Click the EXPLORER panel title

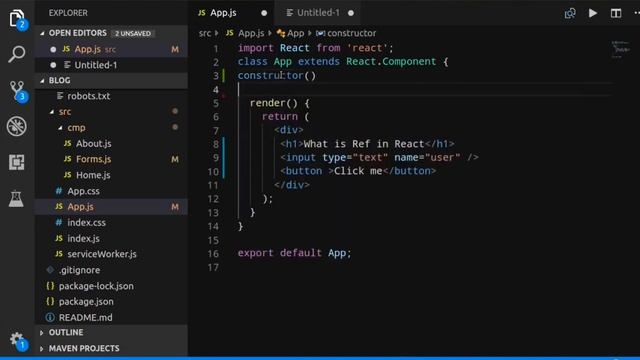click(x=68, y=13)
